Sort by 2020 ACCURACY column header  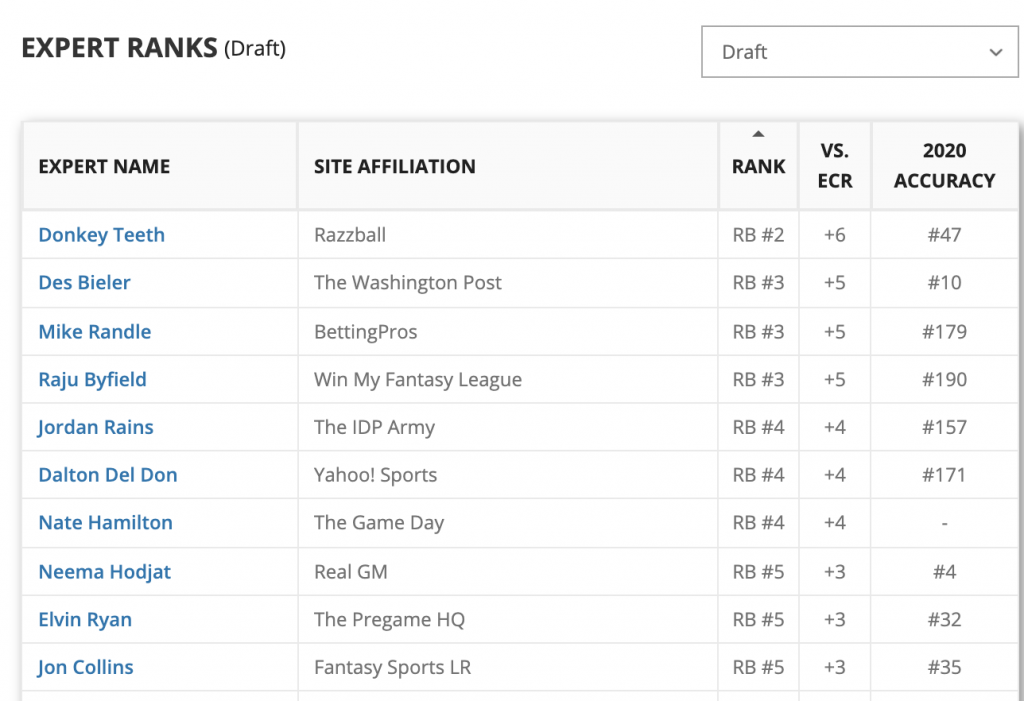(x=944, y=166)
